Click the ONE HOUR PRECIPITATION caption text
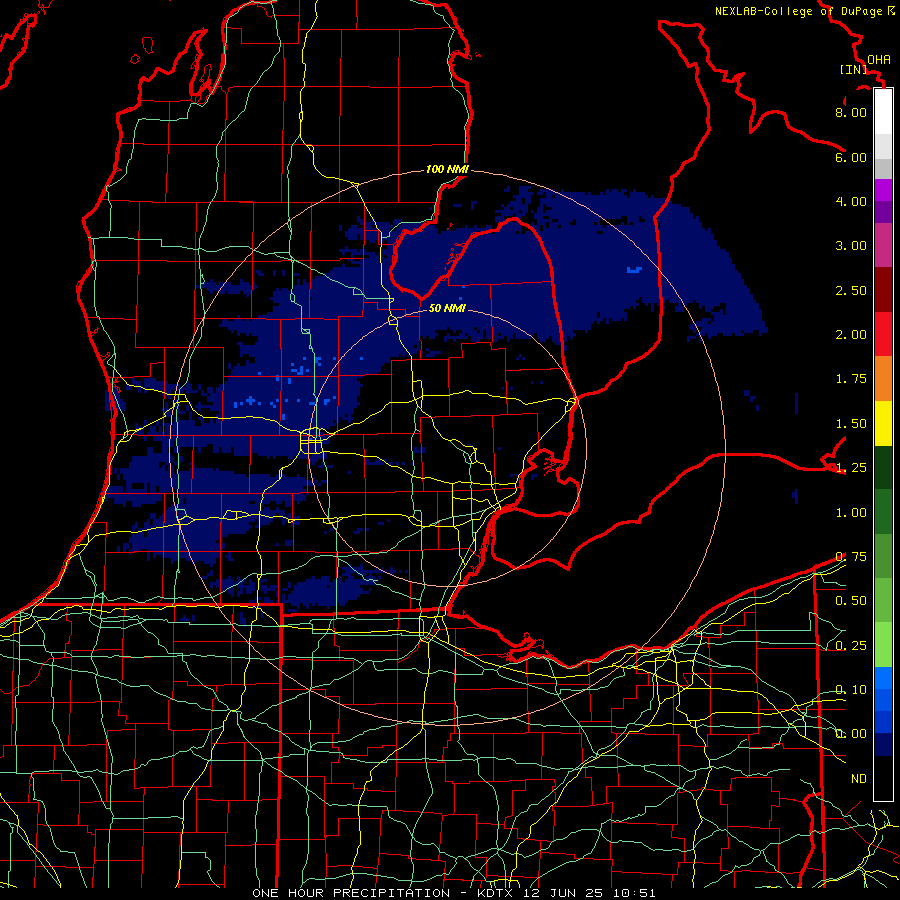 [x=351, y=893]
